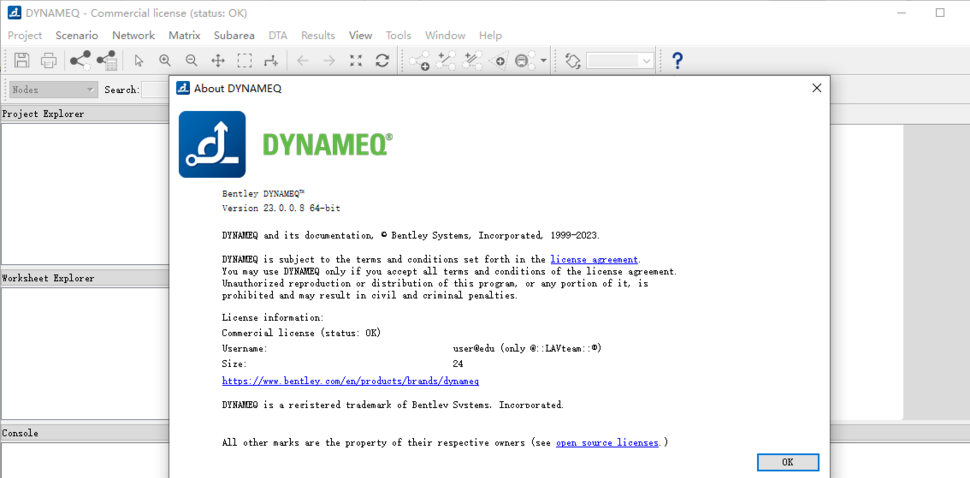Image resolution: width=970 pixels, height=478 pixels.
Task: Open the Tools menu
Action: 398,35
